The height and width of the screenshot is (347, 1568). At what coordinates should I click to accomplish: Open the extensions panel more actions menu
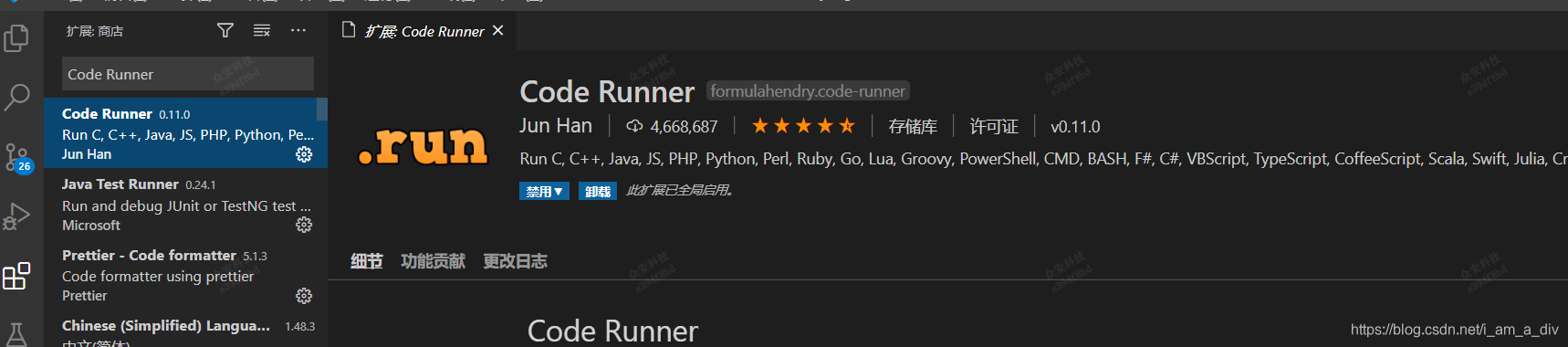pyautogui.click(x=298, y=31)
